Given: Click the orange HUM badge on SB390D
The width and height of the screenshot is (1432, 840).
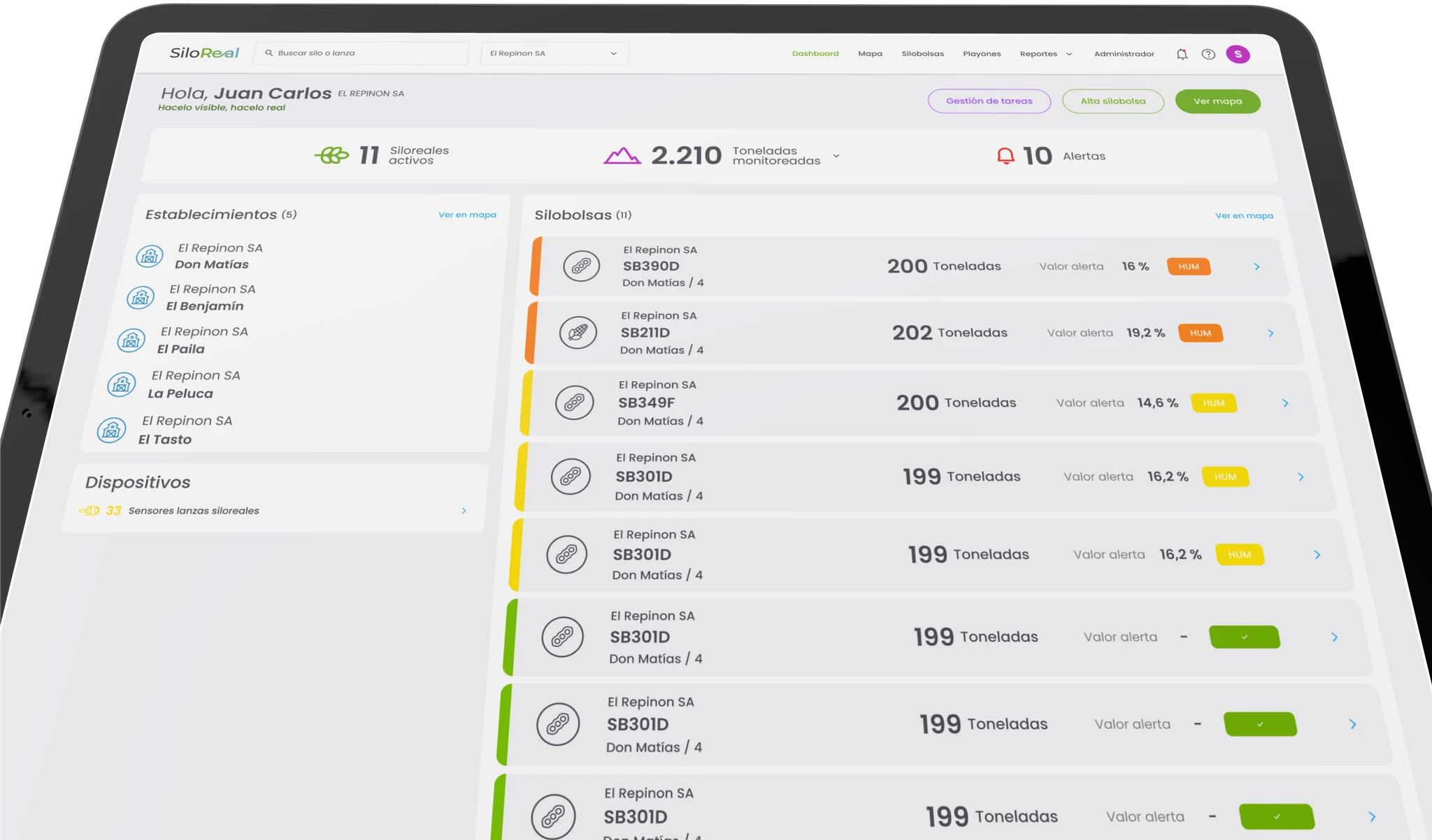Looking at the screenshot, I should point(1188,266).
